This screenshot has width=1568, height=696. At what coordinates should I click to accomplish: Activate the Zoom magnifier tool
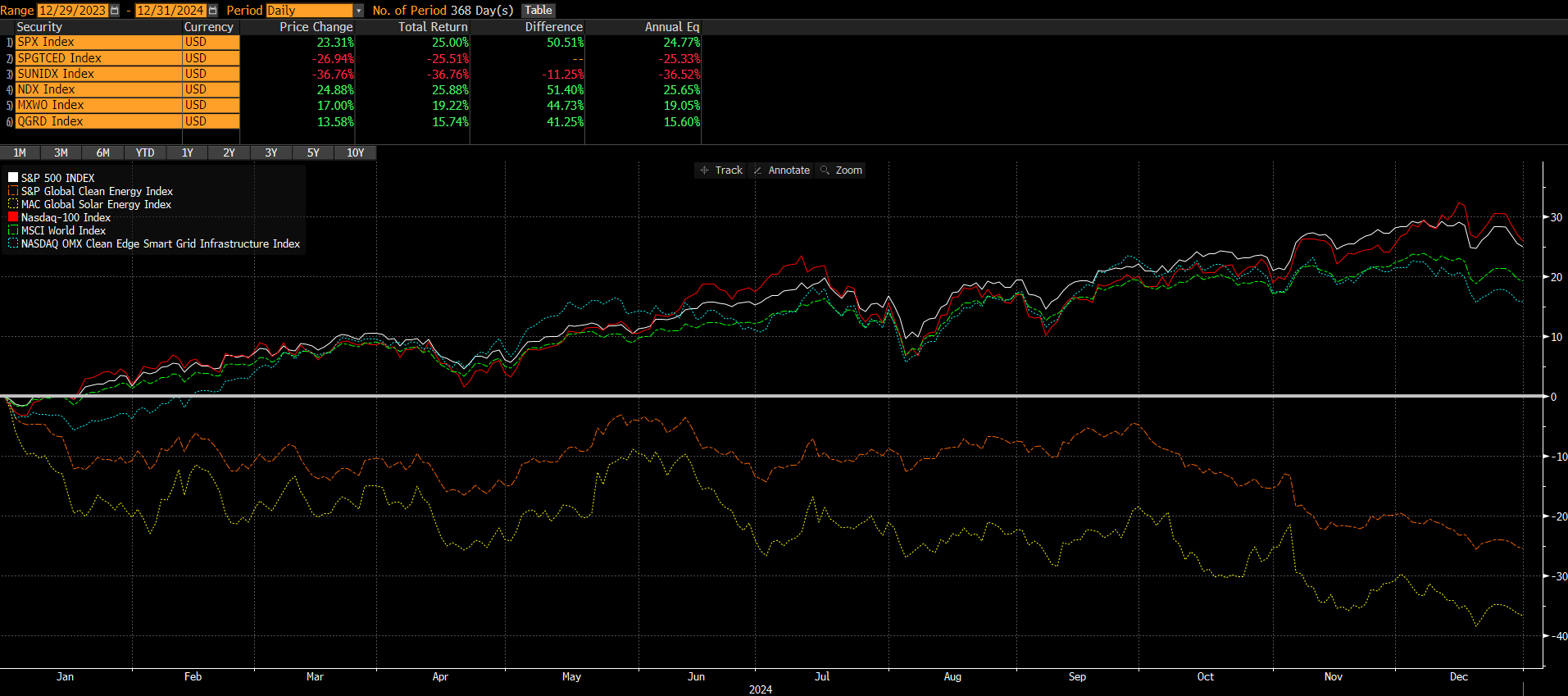tap(841, 171)
